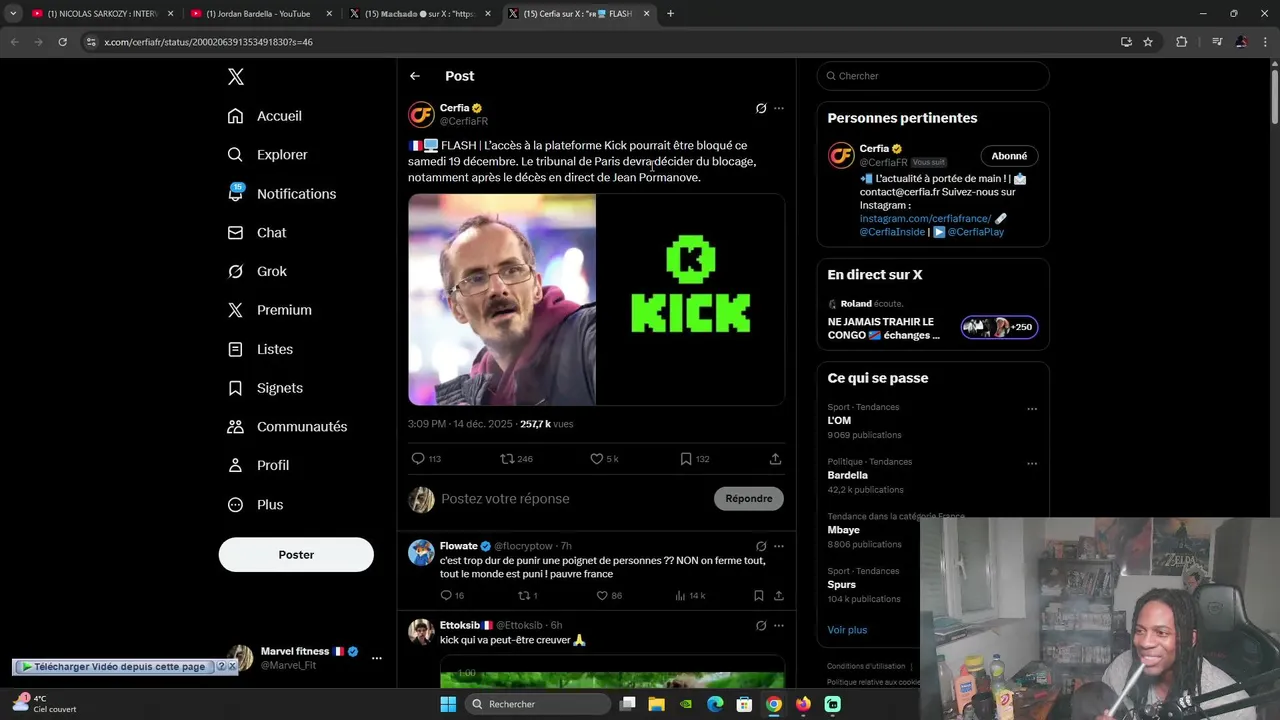1280x720 pixels.
Task: Share Flowate's reply
Action: [778, 596]
